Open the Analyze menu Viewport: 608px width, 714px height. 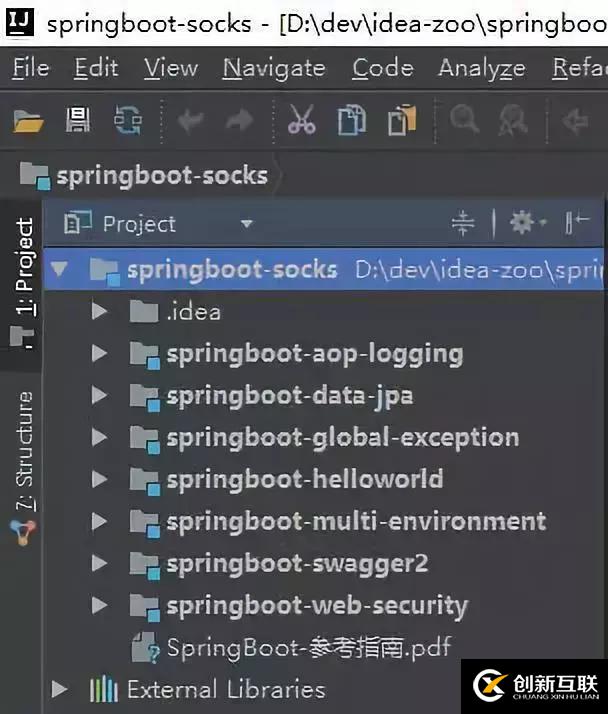[481, 68]
